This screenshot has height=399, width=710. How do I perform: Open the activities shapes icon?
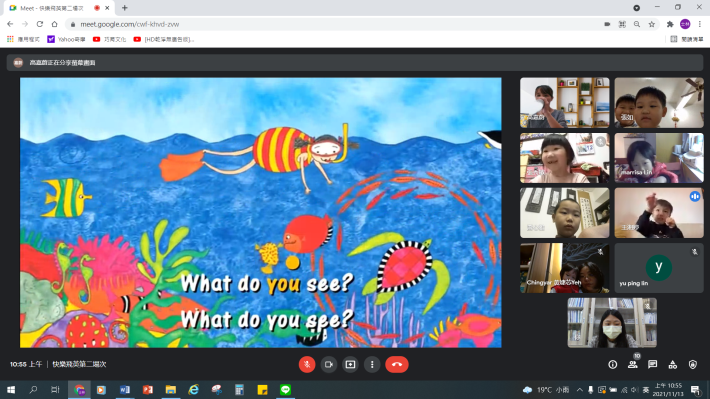[x=673, y=365]
